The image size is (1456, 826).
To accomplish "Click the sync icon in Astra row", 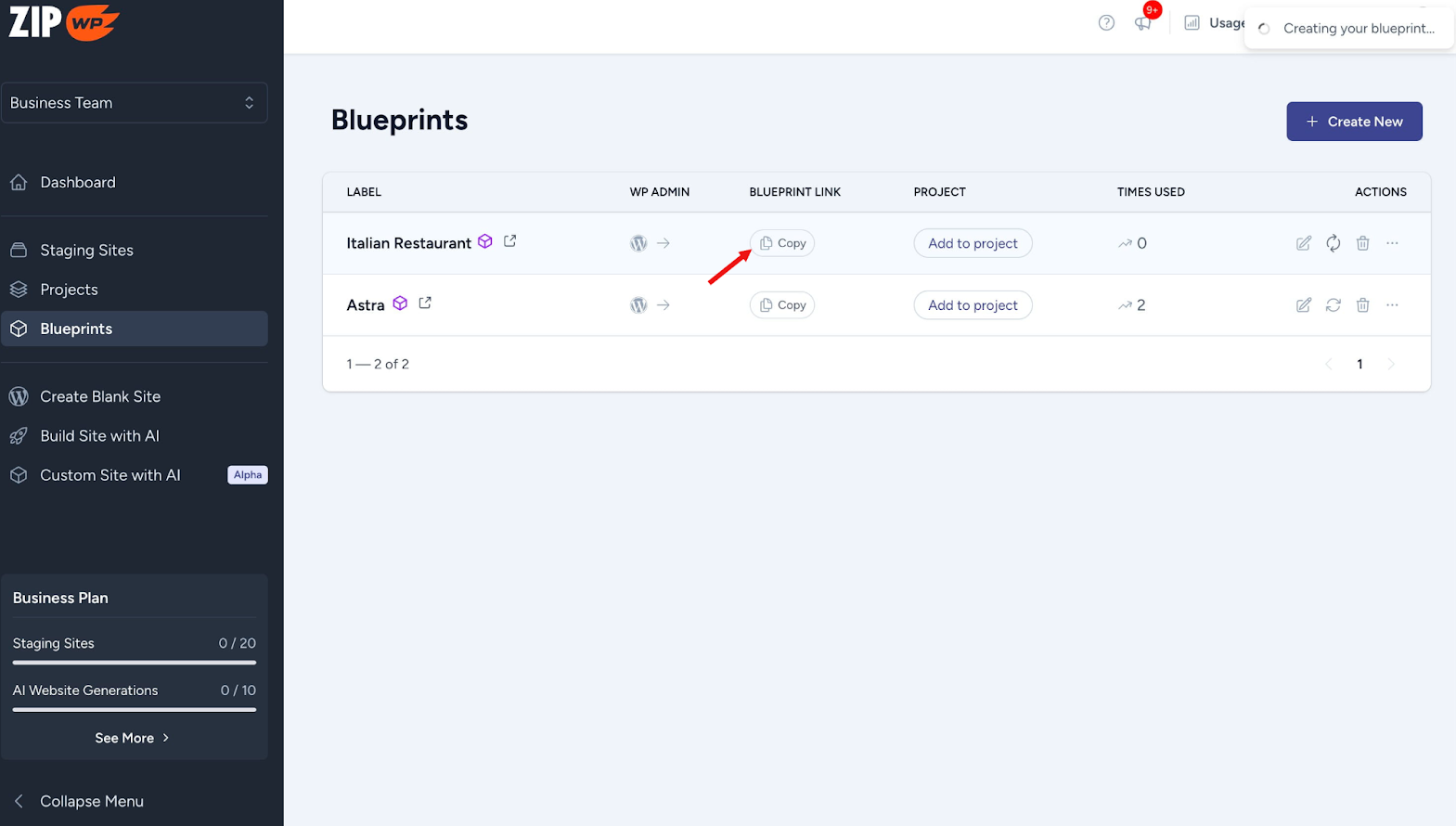I will pyautogui.click(x=1334, y=305).
